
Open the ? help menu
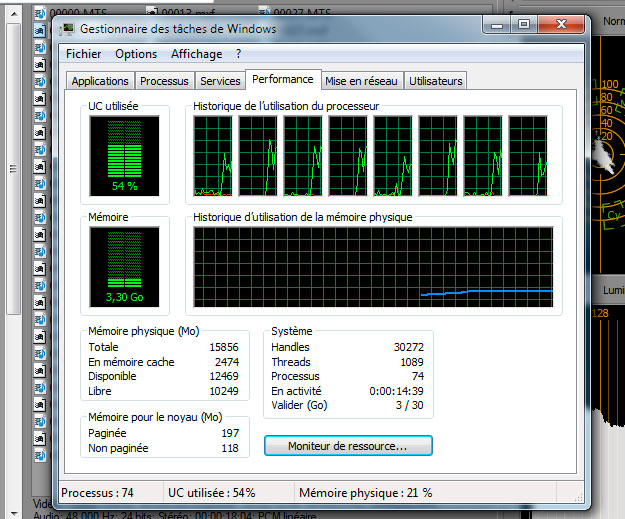pos(238,54)
